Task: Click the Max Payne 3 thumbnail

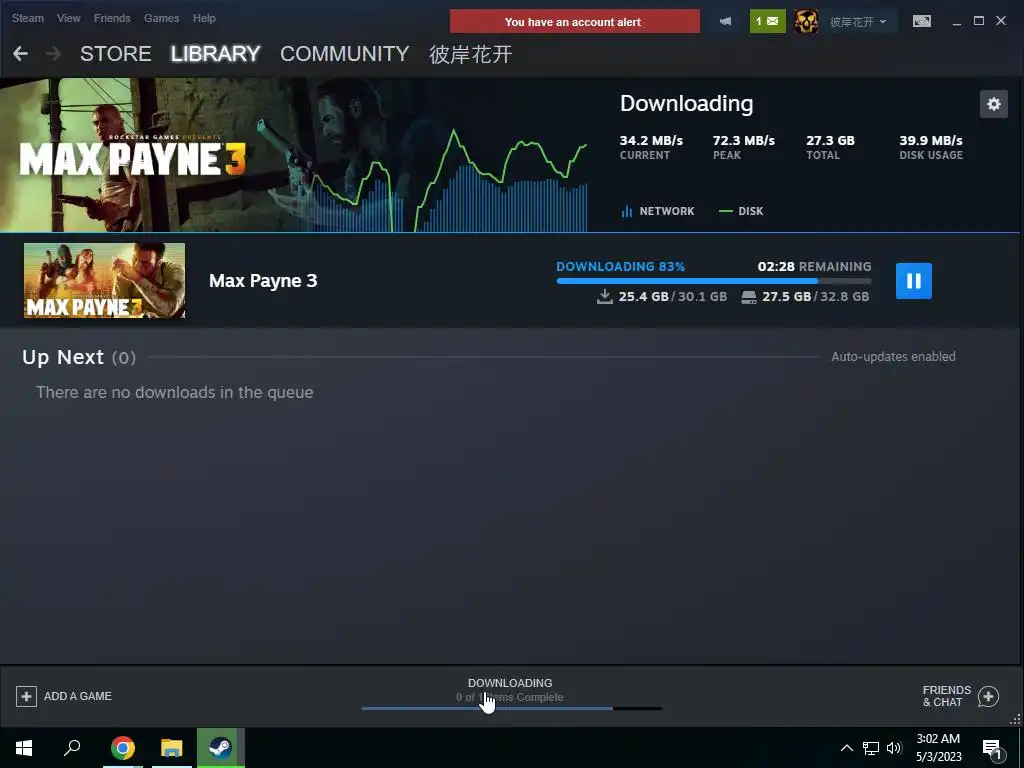Action: point(104,281)
